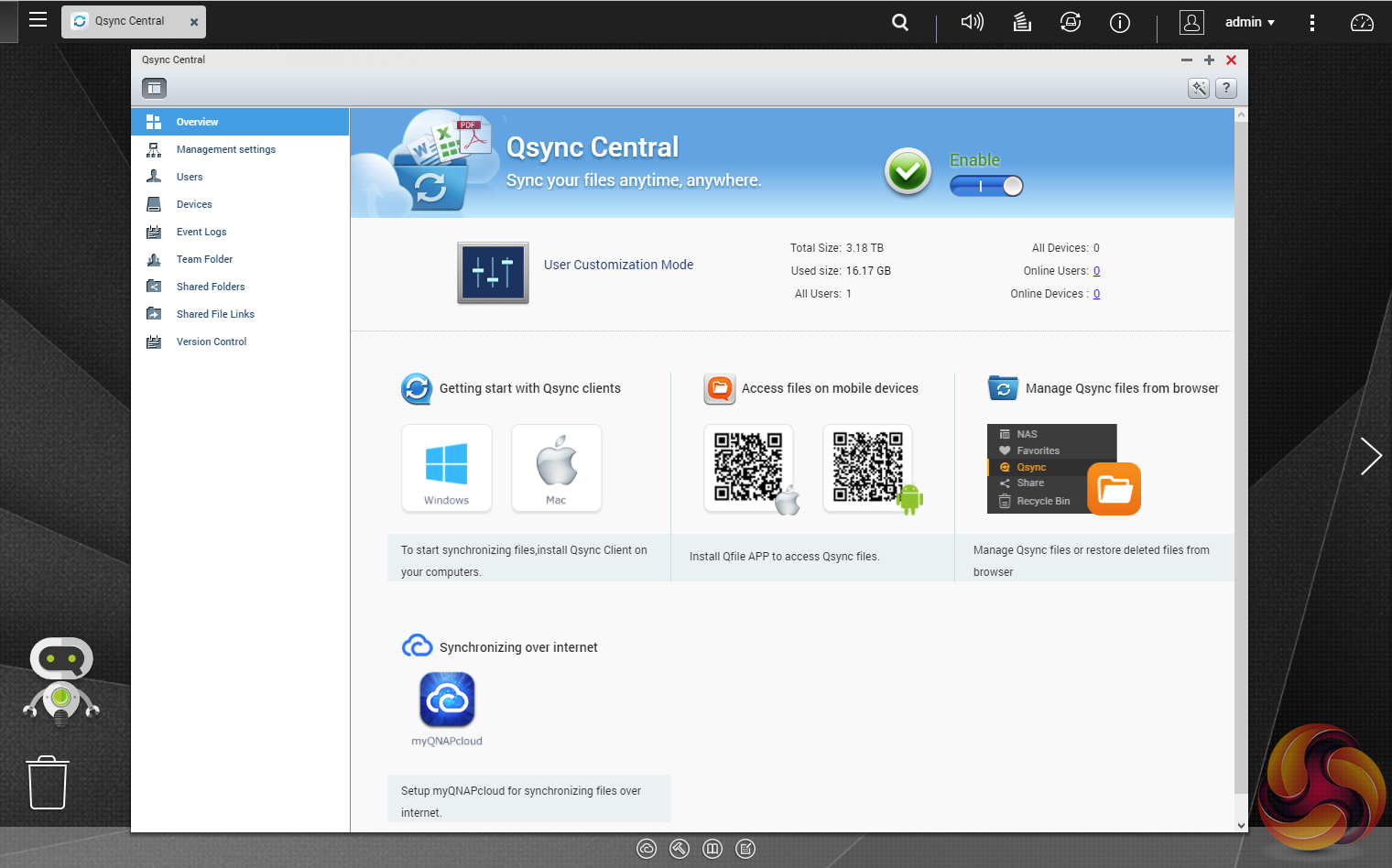Click the Android Qfile QR code
The height and width of the screenshot is (868, 1392).
pyautogui.click(x=868, y=468)
